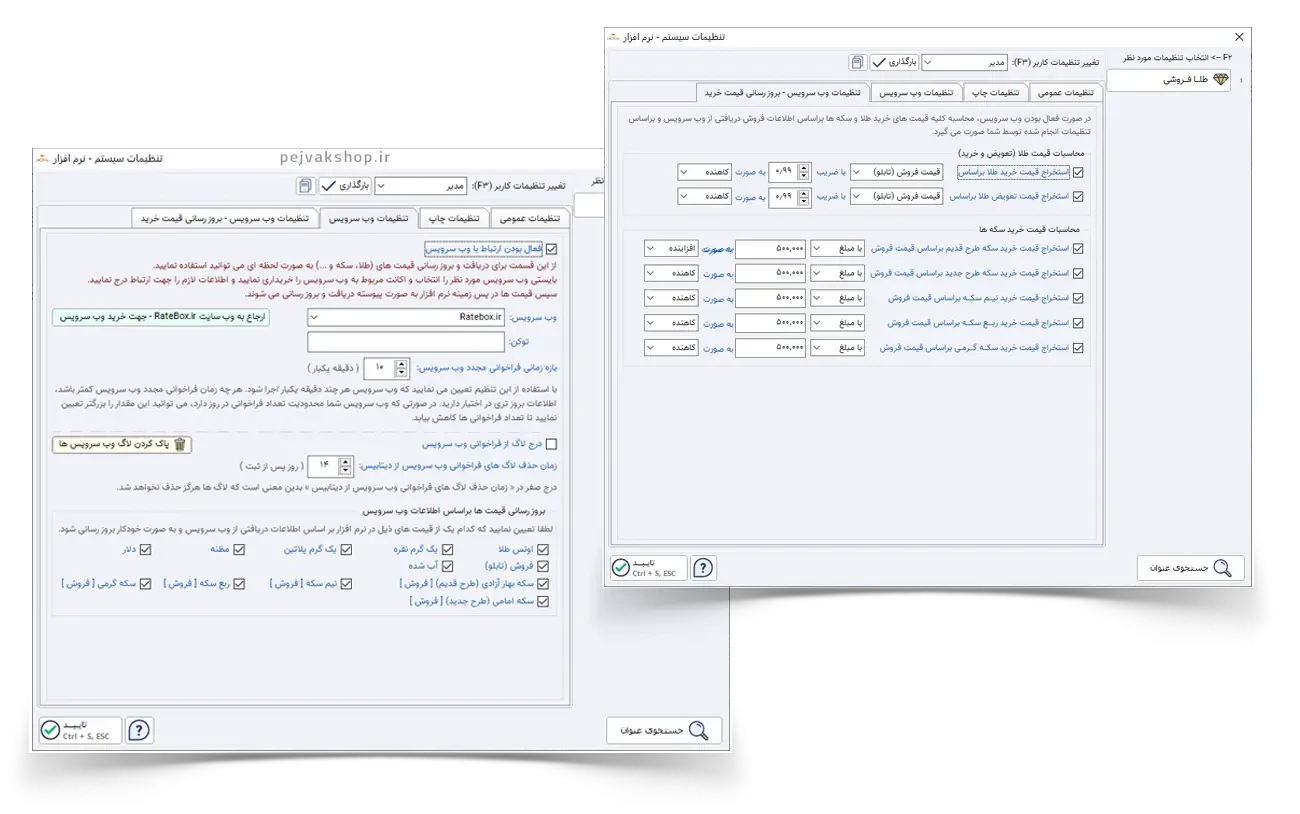Image resolution: width=1300 pixels, height=814 pixels.
Task: Click the trash icon on پاک کردن لاگ وب سرویس ها
Action: tap(180, 445)
